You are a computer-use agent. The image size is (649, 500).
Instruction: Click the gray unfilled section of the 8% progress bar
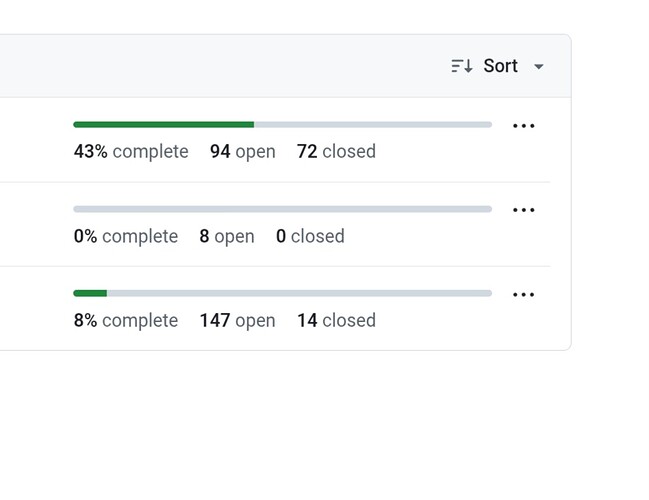(x=299, y=293)
